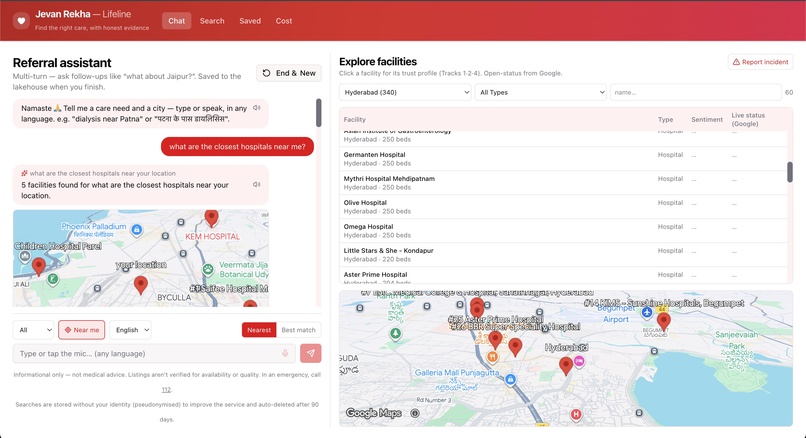The height and width of the screenshot is (438, 806).
Task: Click the Live status (Google) column header
Action: 748,119
